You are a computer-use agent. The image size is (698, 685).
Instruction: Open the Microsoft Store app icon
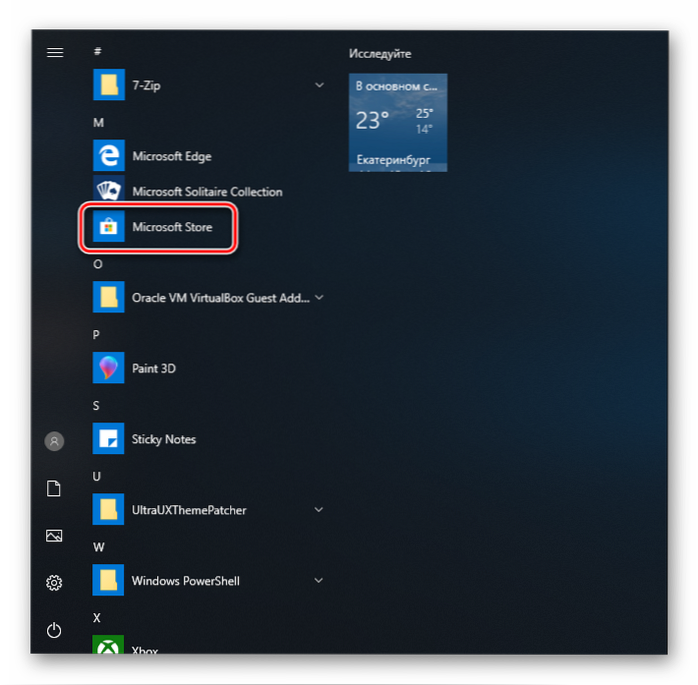coord(108,227)
